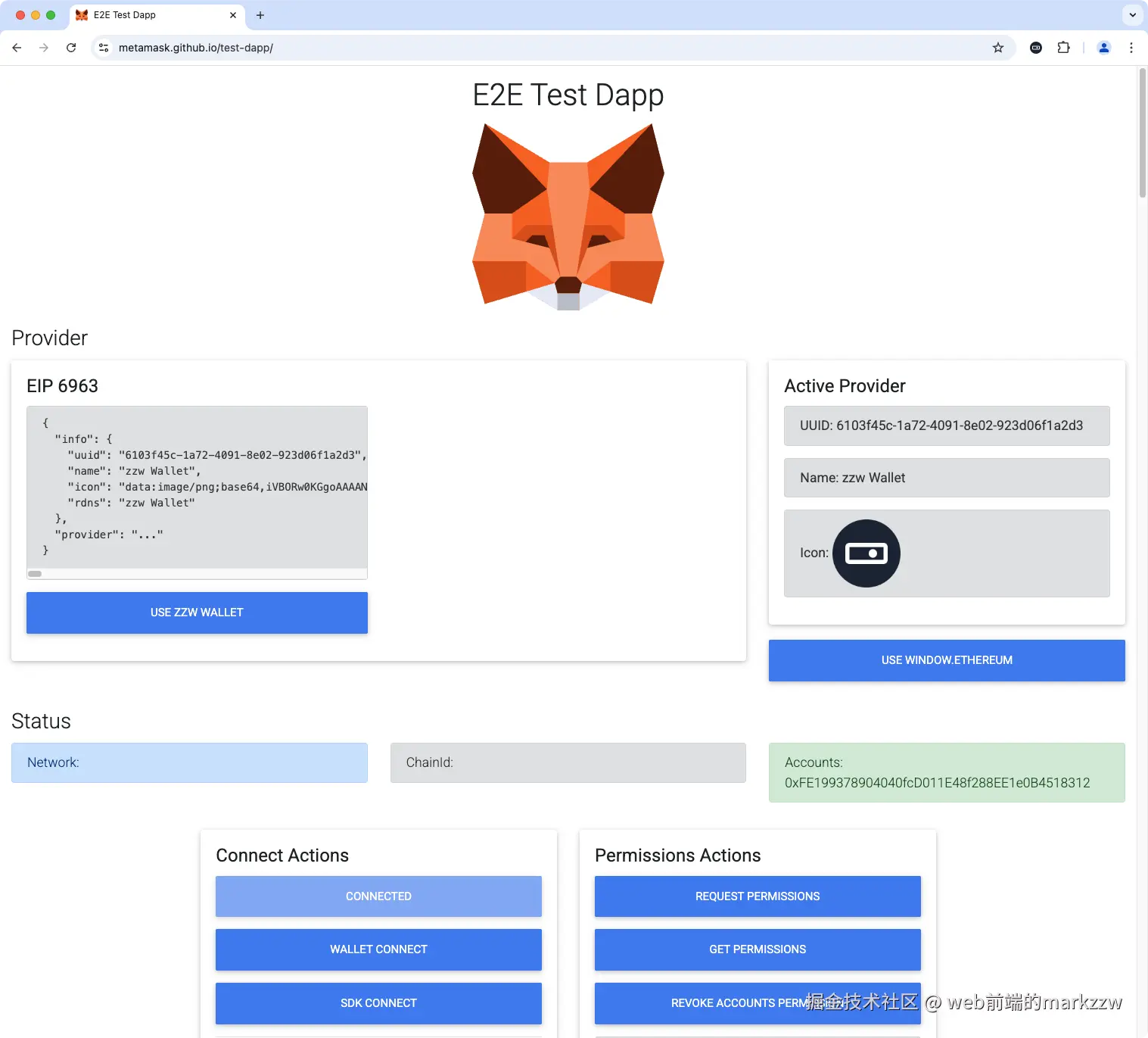Screen dimensions: 1148x1038
Task: Click the Network status box
Action: (189, 762)
